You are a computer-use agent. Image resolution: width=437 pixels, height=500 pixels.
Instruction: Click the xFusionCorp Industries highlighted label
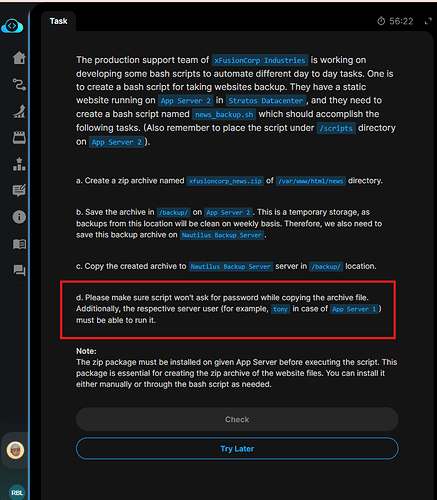260,60
